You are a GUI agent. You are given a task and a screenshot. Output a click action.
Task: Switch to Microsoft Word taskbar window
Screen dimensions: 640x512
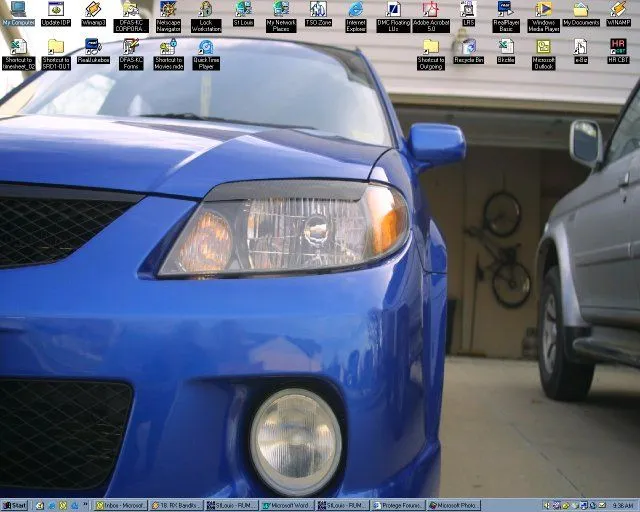286,505
